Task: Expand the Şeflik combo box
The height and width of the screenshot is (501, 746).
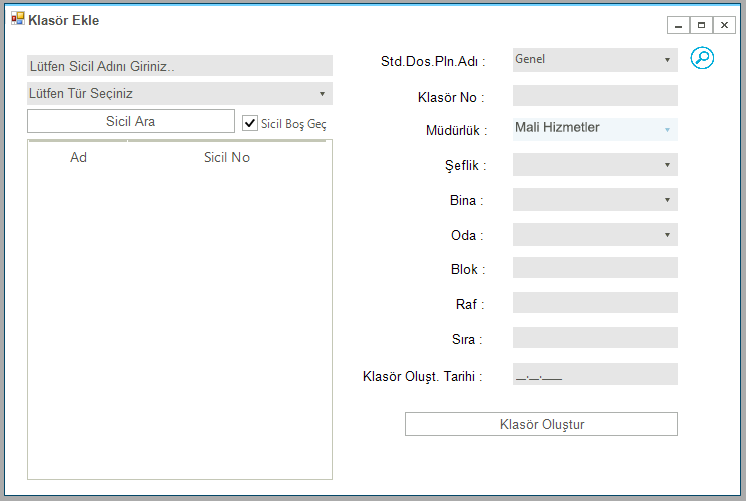Action: tap(595, 165)
